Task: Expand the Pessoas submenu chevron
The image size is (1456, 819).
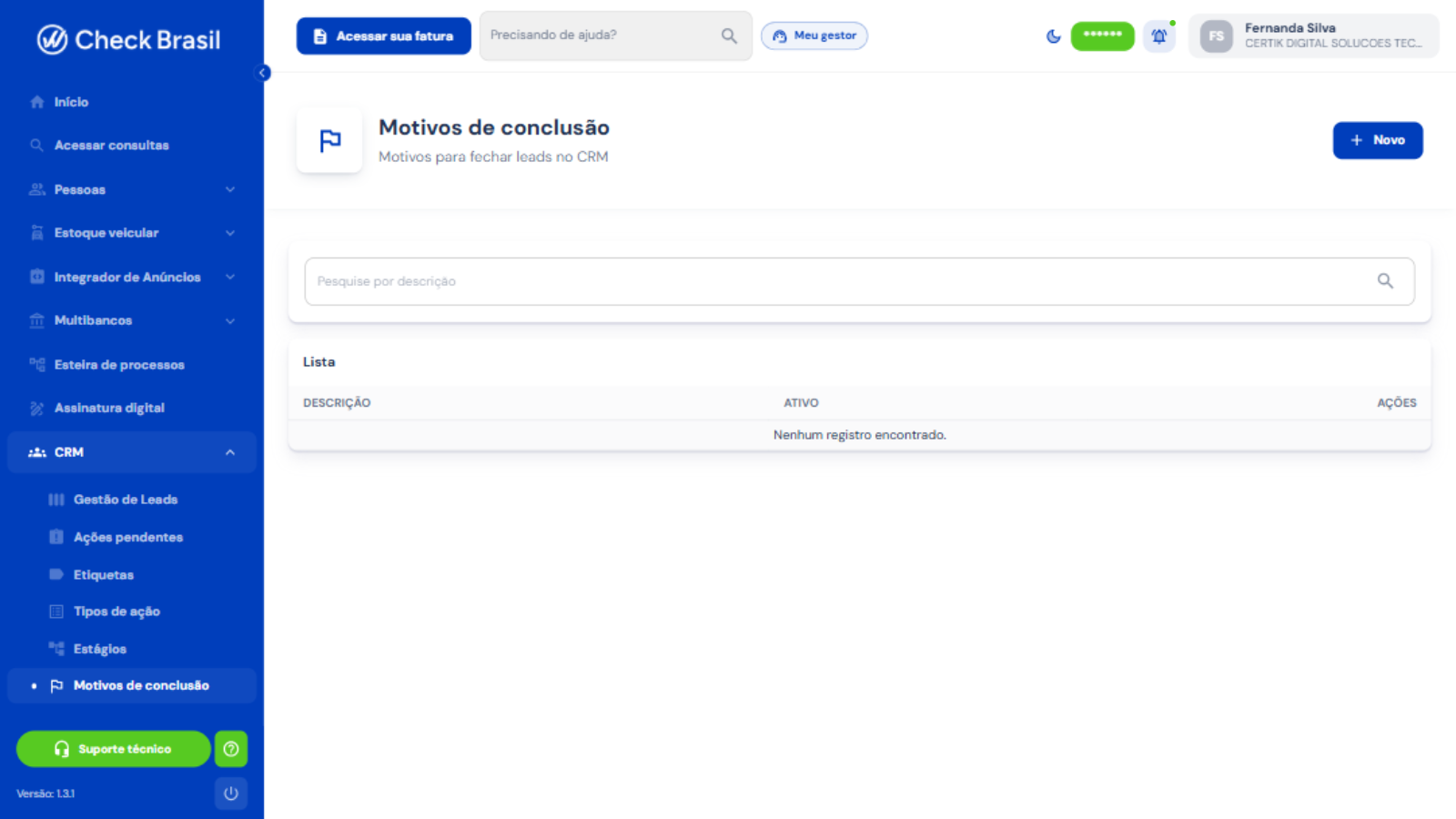Action: coord(230,189)
